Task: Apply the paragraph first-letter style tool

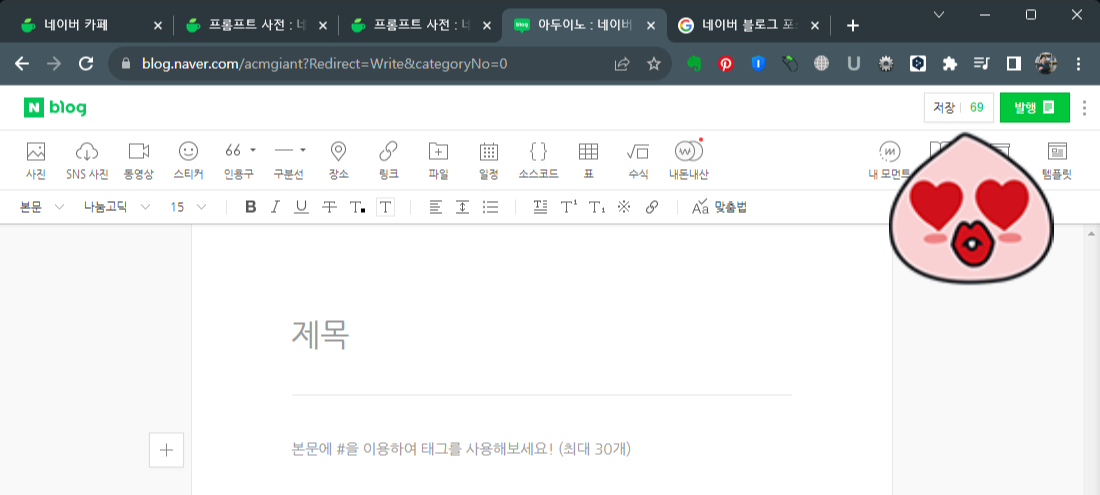Action: click(x=539, y=206)
